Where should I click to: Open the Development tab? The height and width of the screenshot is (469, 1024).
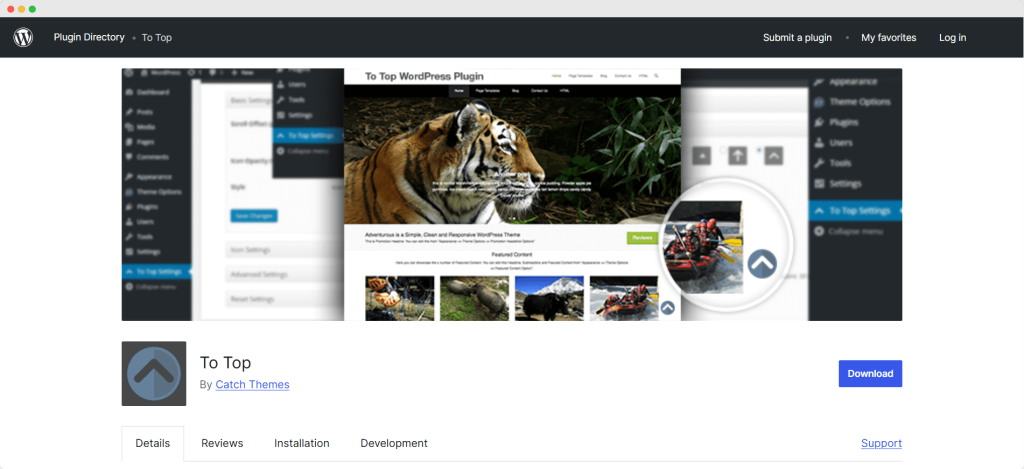(394, 444)
